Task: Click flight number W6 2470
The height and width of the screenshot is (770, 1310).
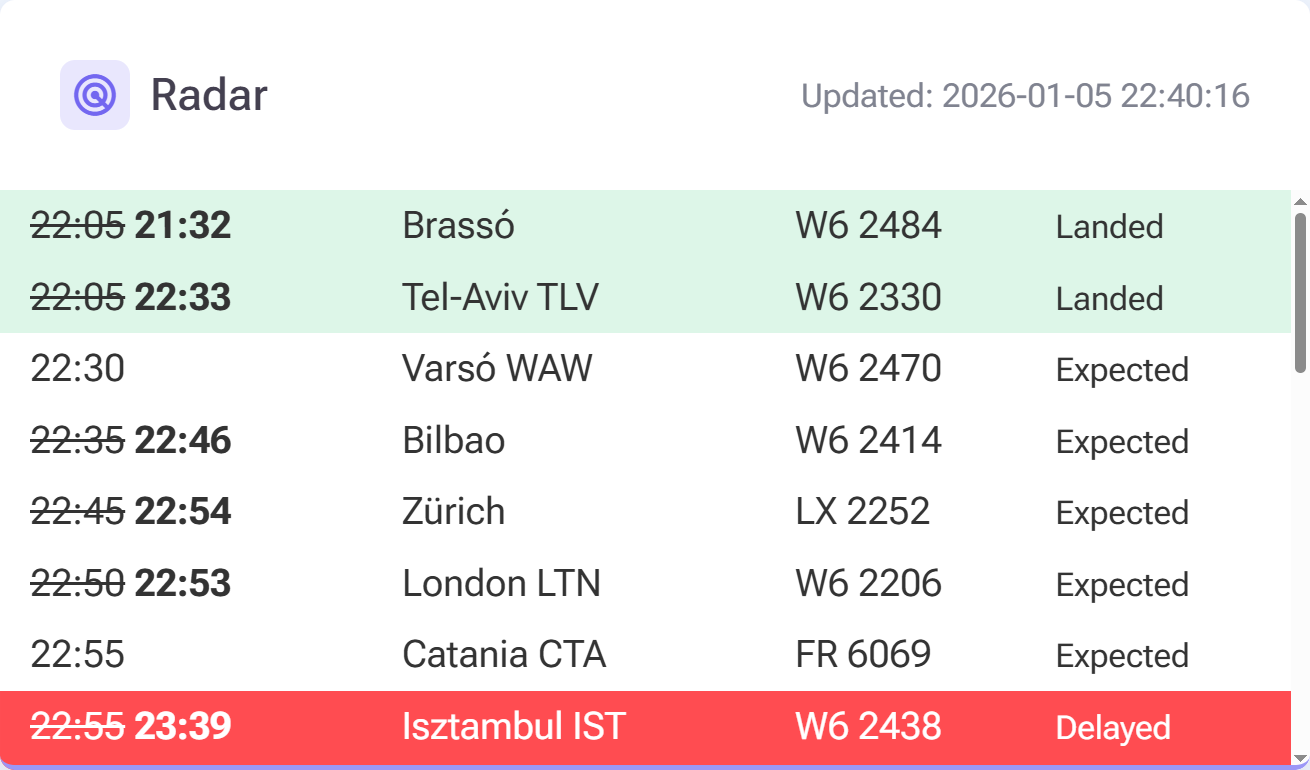Action: point(868,369)
